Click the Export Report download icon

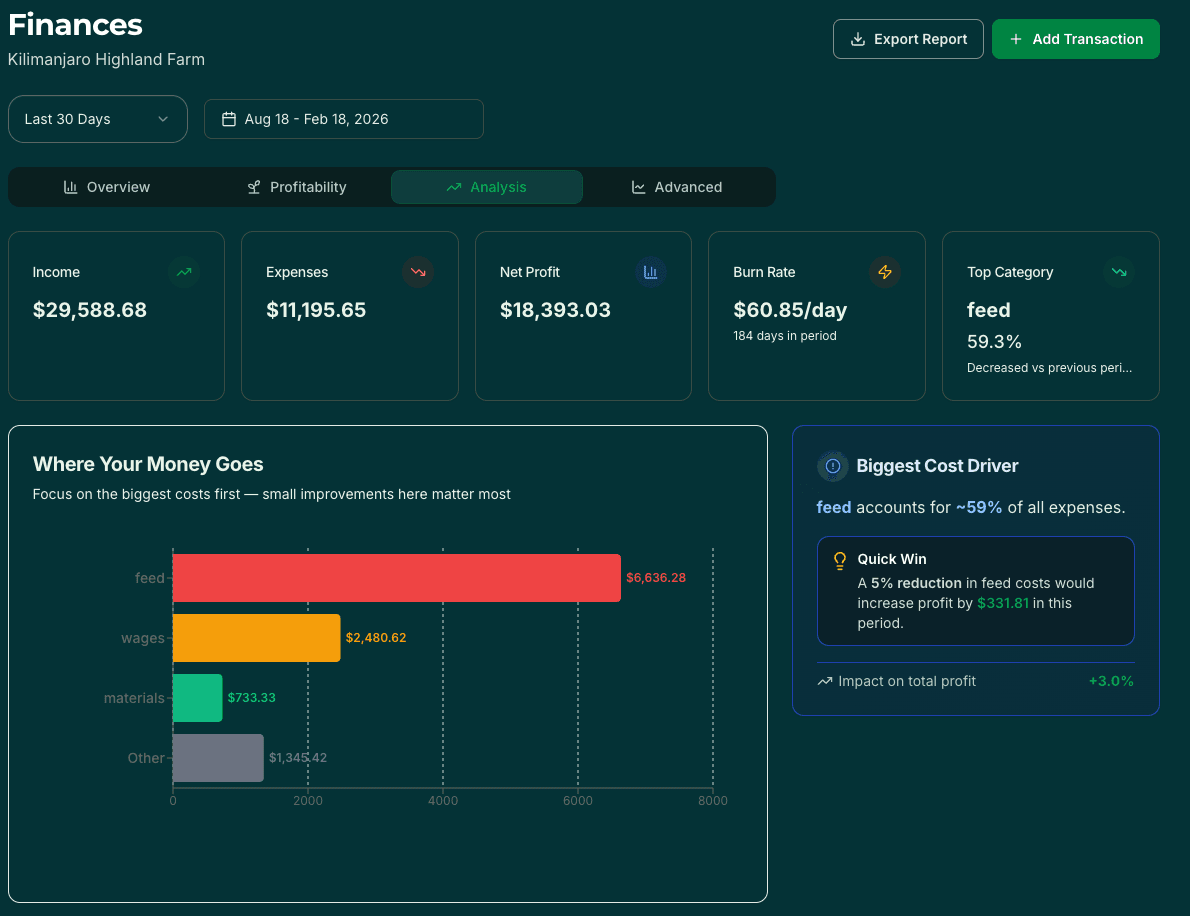[x=857, y=39]
